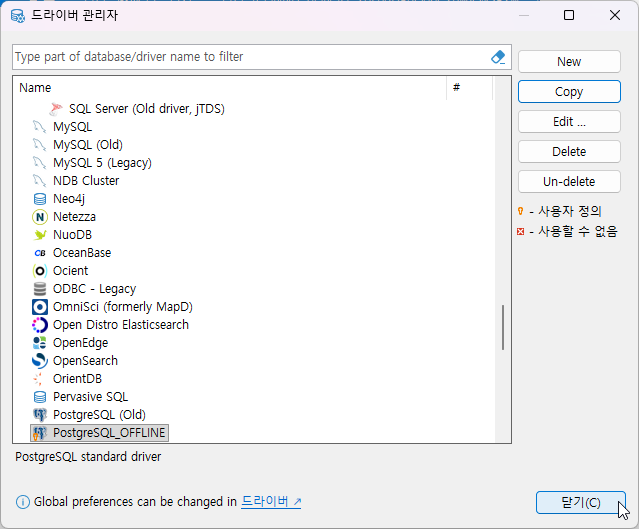
Task: Close the dialog with 닫기(C) button
Action: tap(580, 503)
